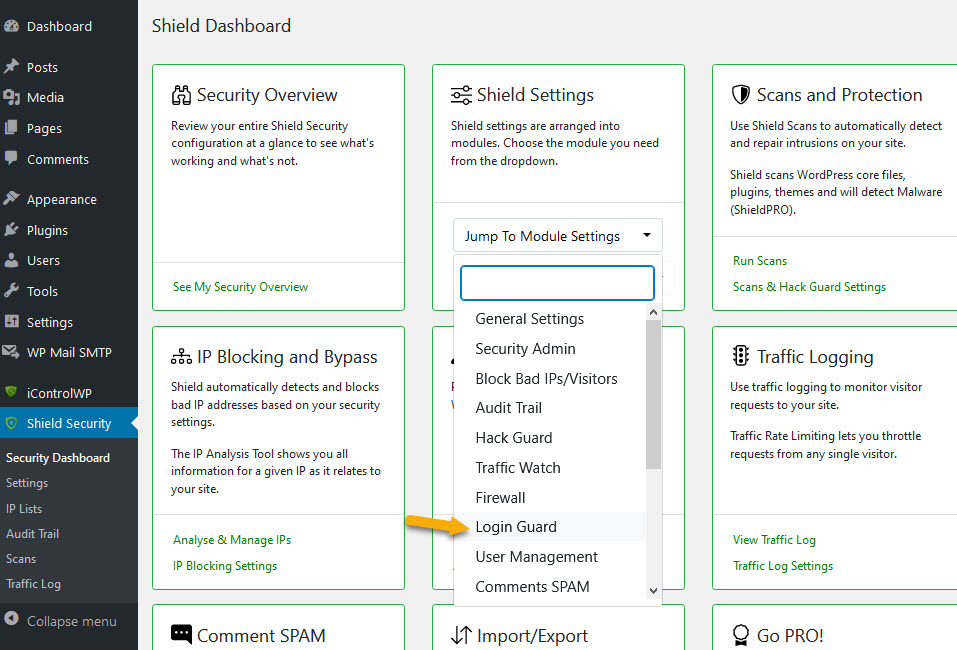Open the Jump To Module Settings dropdown

(x=557, y=236)
